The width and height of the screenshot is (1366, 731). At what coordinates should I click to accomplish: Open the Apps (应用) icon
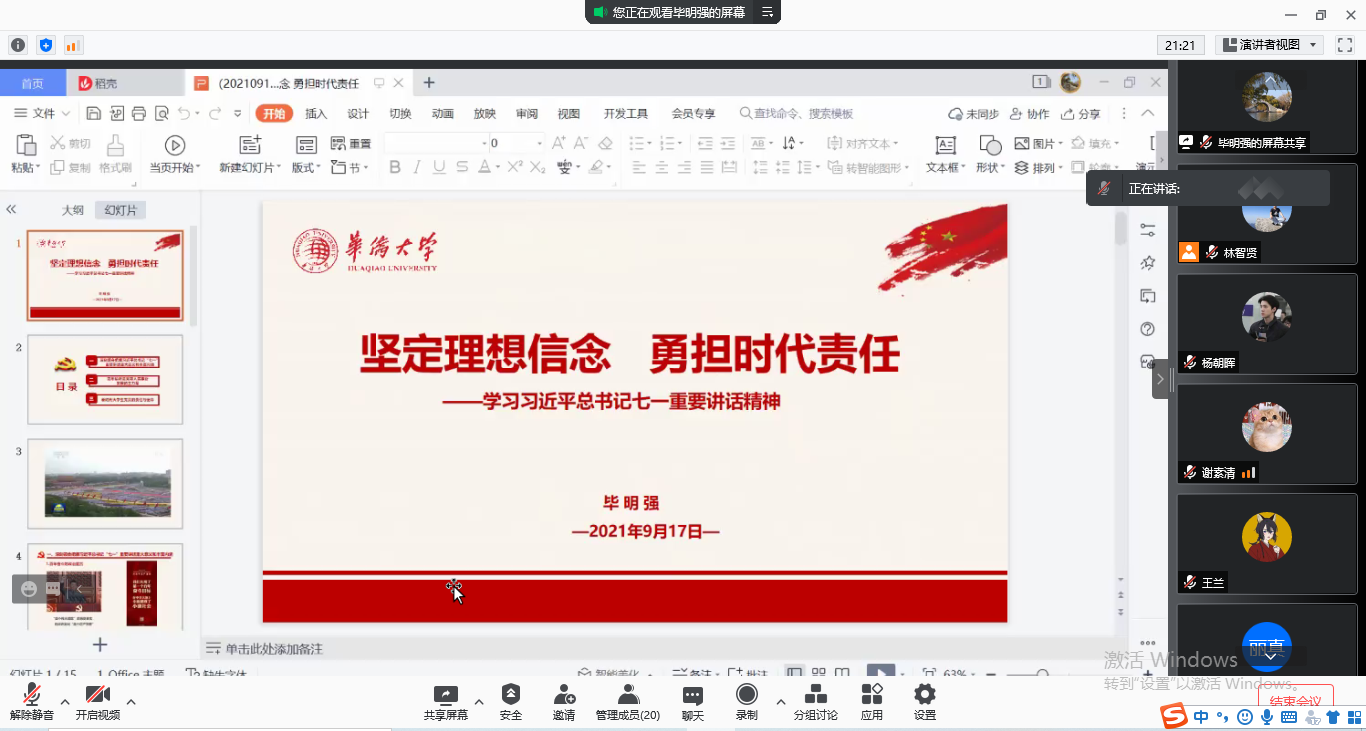(x=872, y=702)
